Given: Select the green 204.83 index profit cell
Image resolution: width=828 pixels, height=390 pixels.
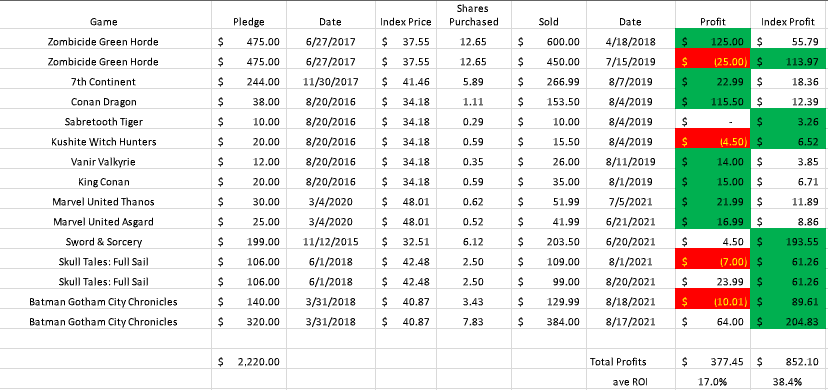Looking at the screenshot, I should coord(789,321).
